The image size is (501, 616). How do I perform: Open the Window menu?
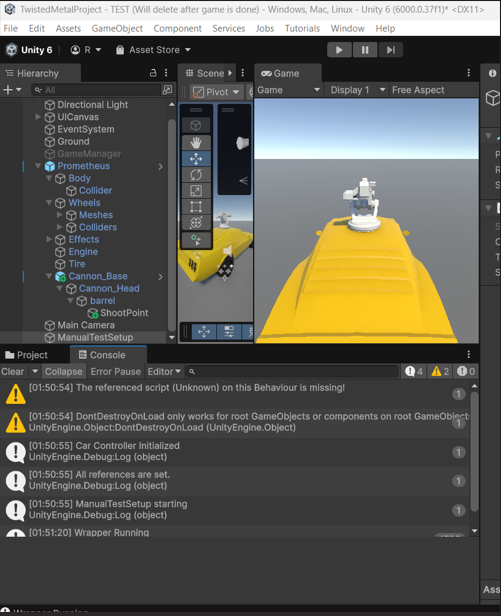click(348, 28)
